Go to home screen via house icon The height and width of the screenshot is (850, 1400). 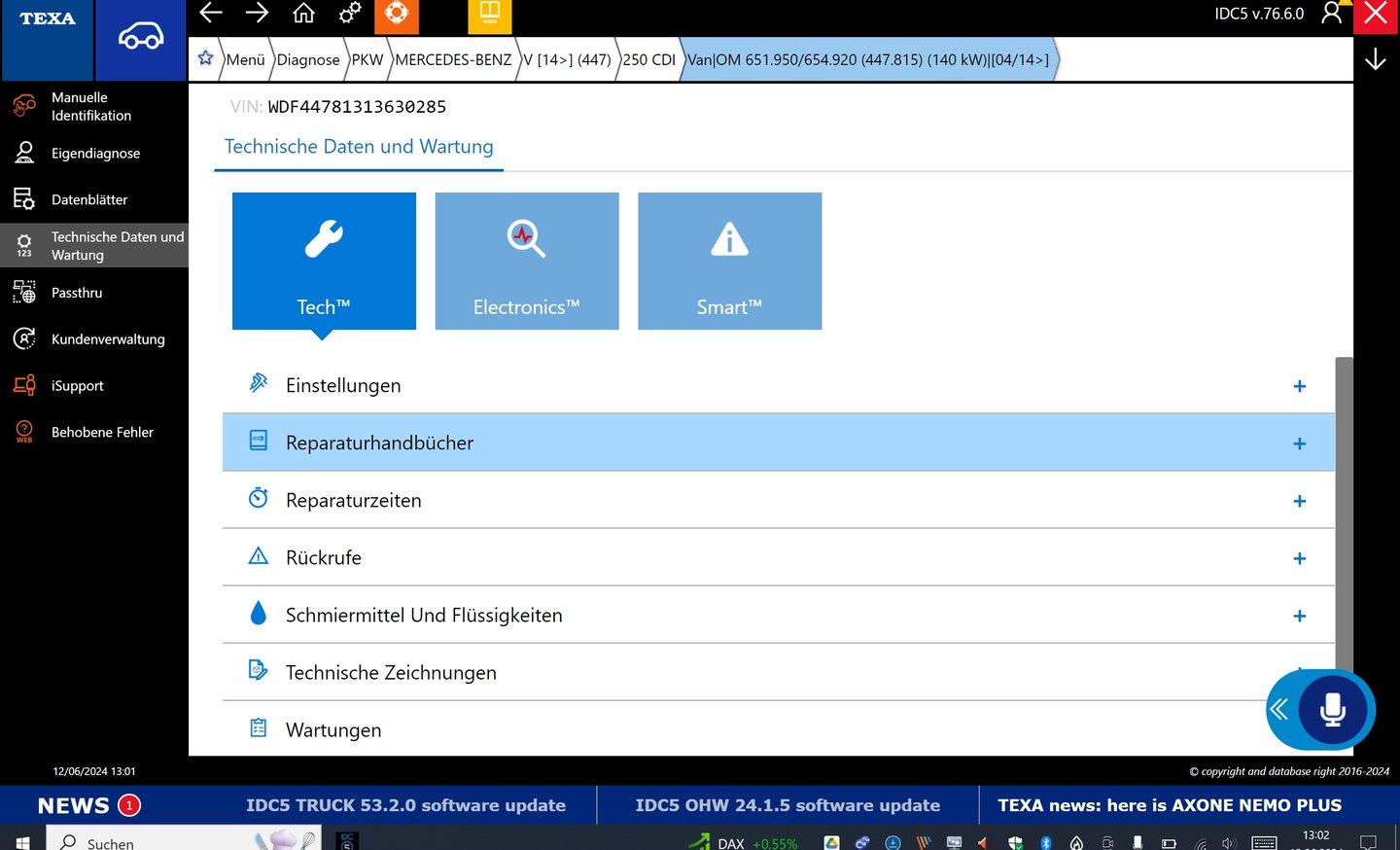[303, 13]
